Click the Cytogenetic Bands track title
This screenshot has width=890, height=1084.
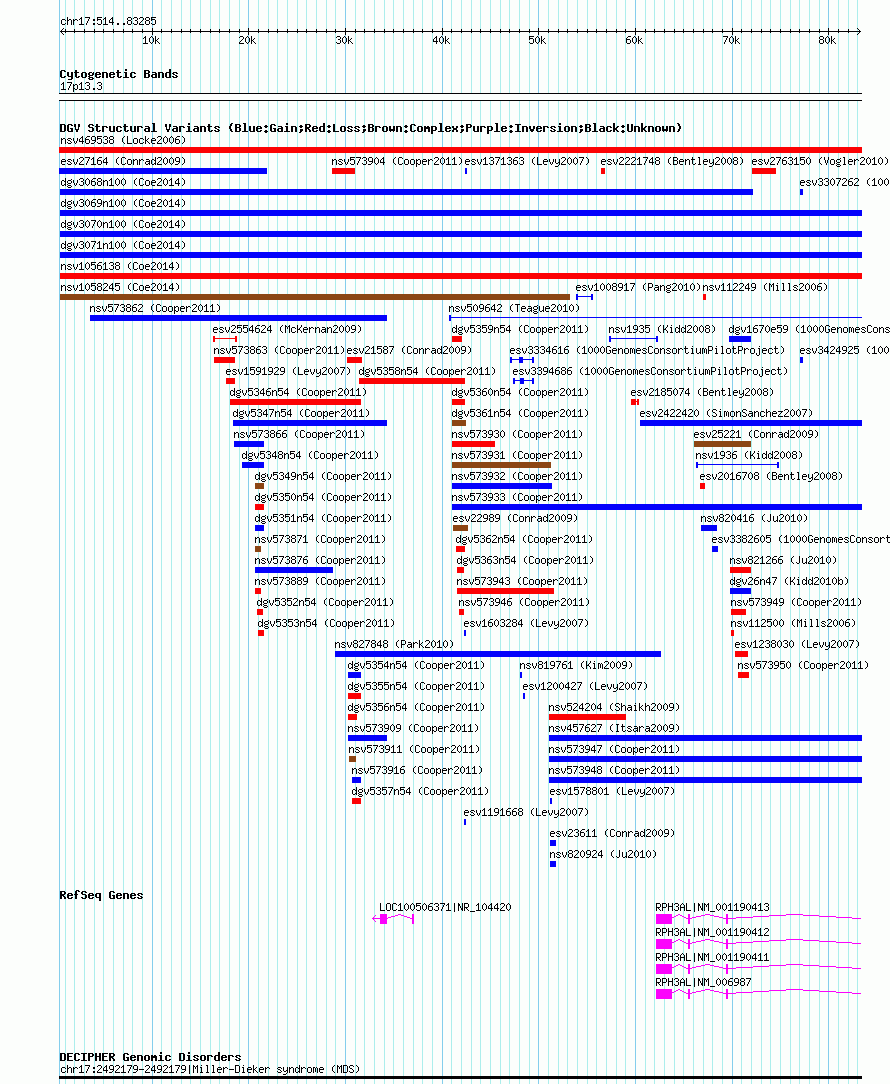coord(119,74)
